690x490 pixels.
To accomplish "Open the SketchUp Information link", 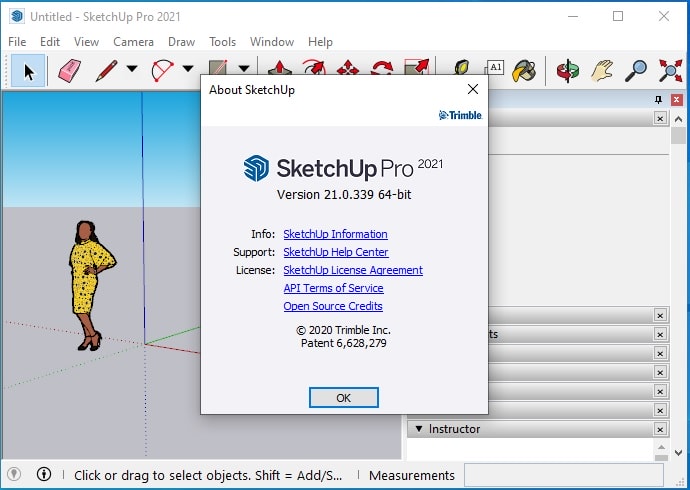I will click(335, 234).
